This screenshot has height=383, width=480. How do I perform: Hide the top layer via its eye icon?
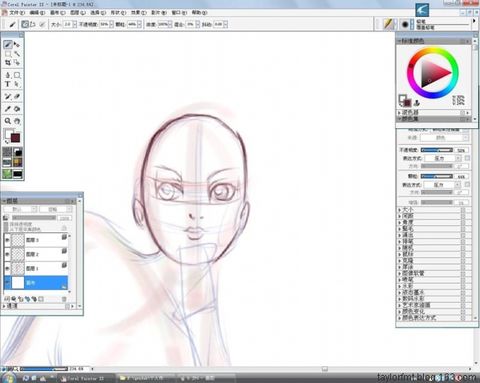point(7,240)
